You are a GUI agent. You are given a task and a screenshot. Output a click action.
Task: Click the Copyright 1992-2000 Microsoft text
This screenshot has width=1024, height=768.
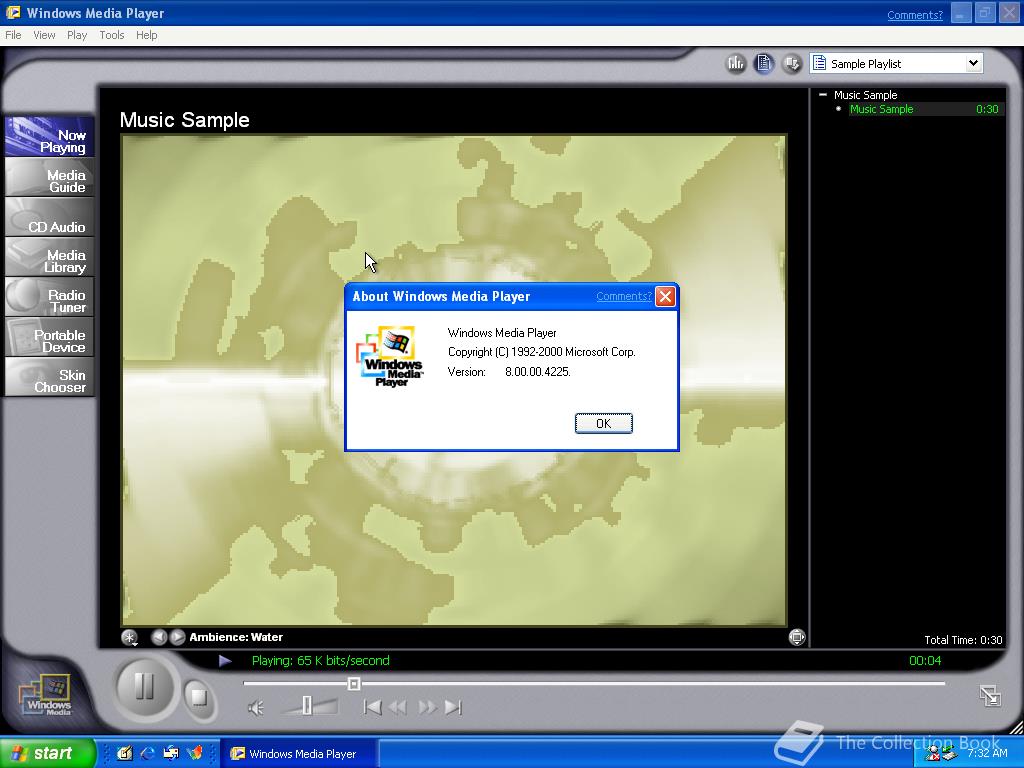coord(541,352)
